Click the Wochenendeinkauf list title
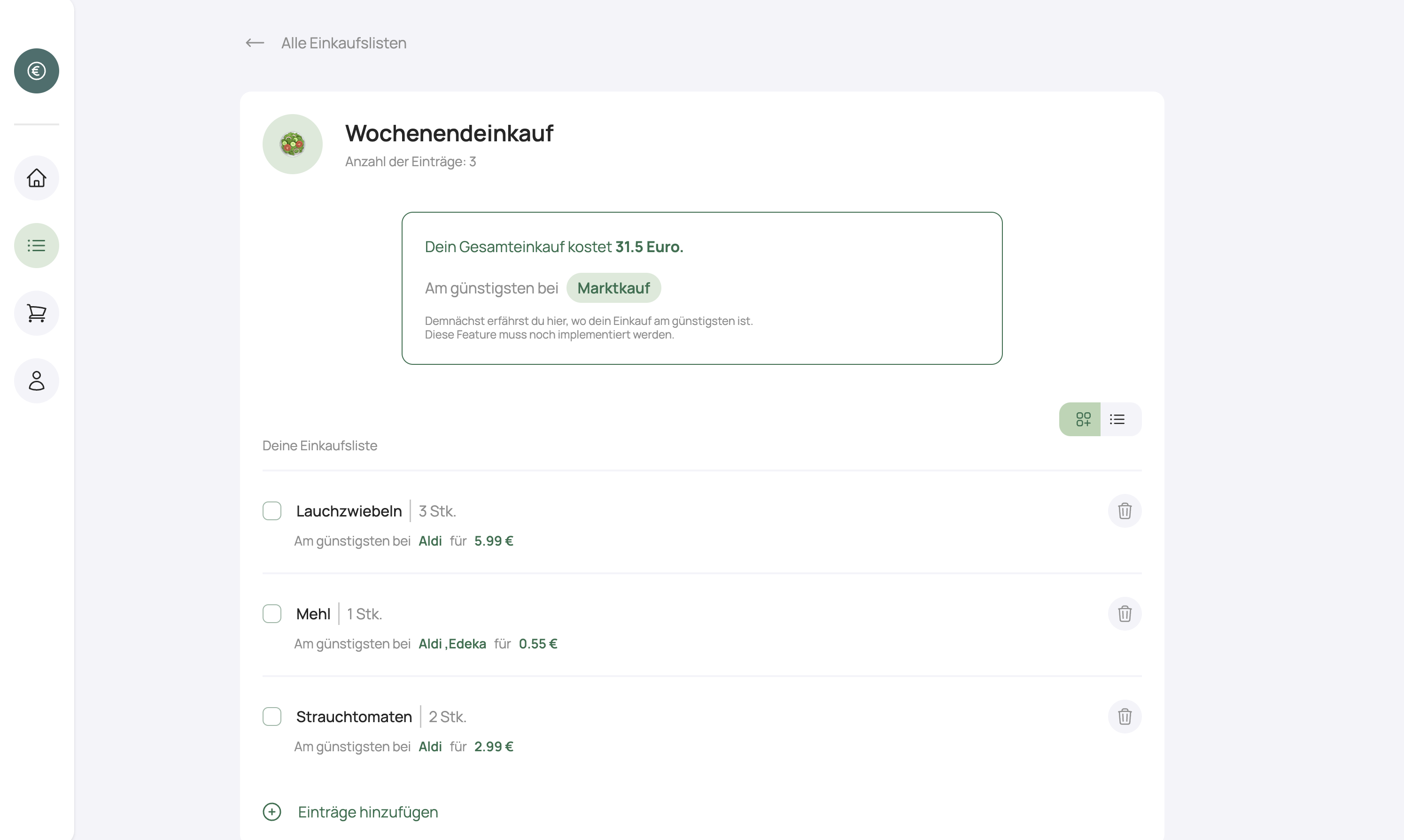The width and height of the screenshot is (1404, 840). pyautogui.click(x=449, y=134)
